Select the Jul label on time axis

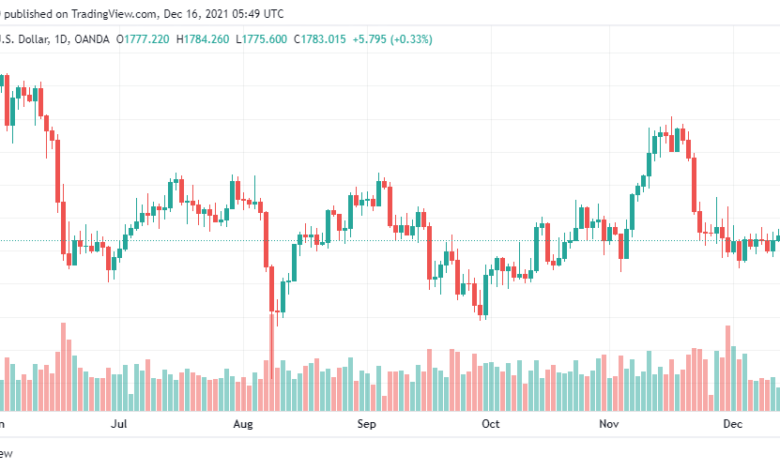[119, 424]
